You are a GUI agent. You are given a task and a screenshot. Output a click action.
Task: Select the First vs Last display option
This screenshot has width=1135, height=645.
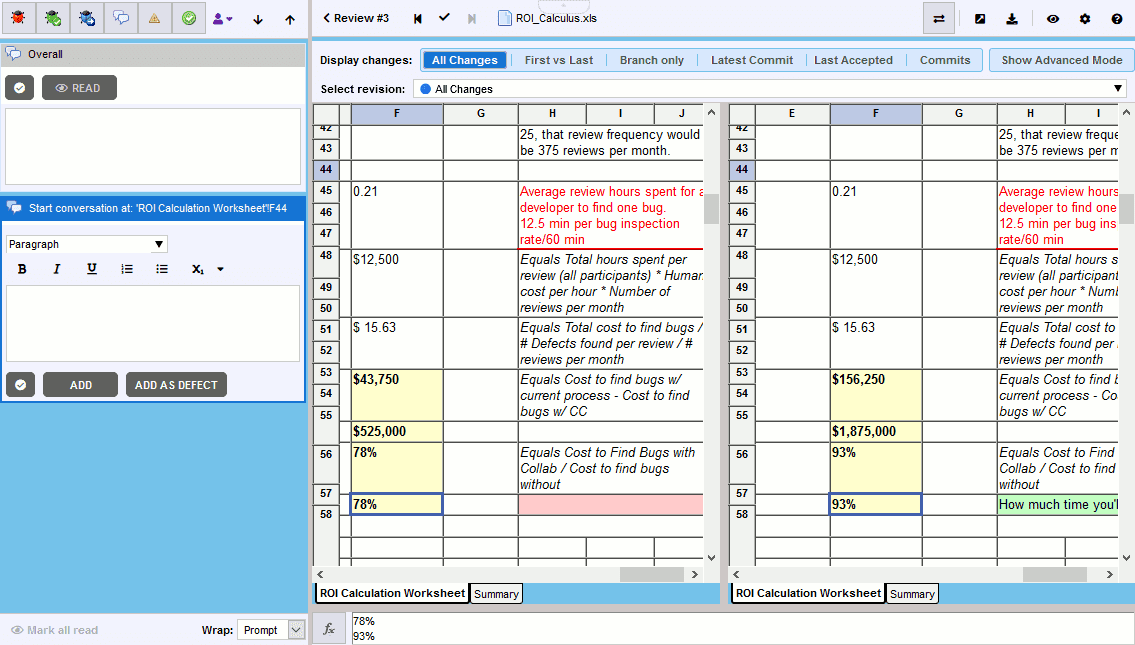[x=558, y=60]
